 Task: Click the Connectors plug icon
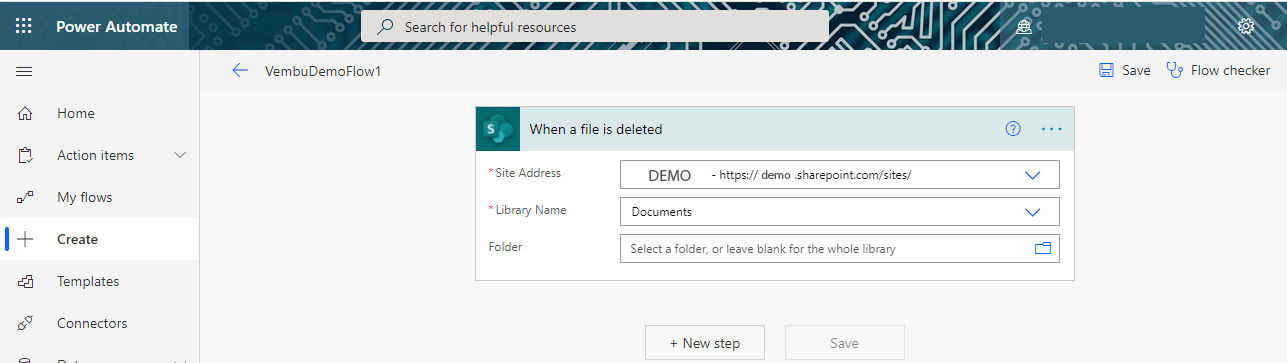tap(26, 323)
